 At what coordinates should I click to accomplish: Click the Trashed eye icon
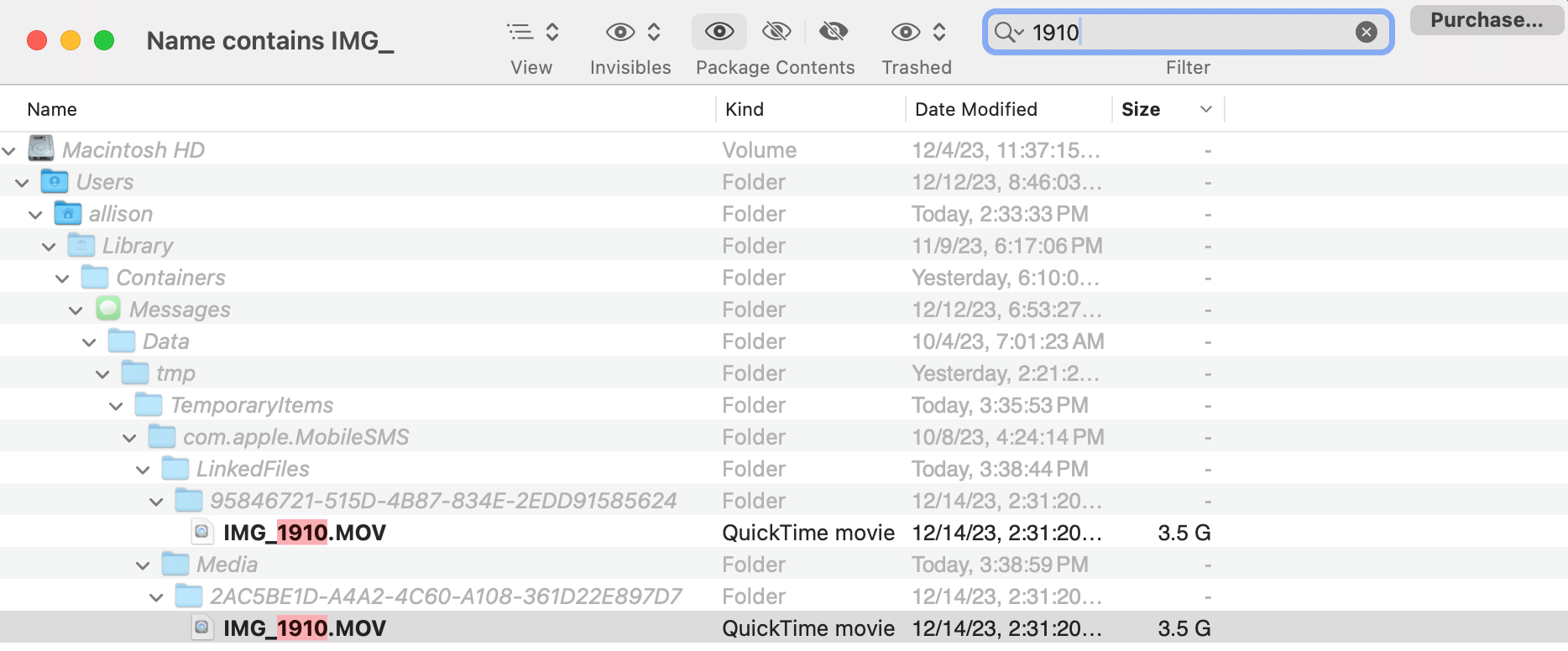pyautogui.click(x=906, y=33)
